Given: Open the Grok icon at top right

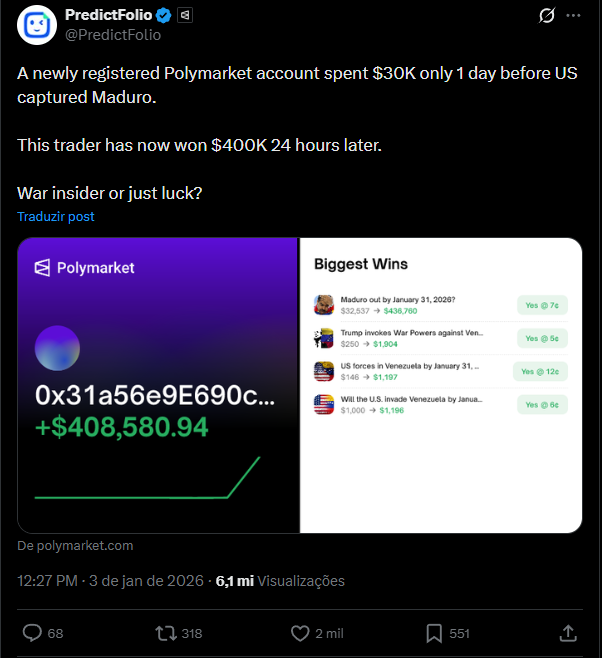Looking at the screenshot, I should [547, 16].
